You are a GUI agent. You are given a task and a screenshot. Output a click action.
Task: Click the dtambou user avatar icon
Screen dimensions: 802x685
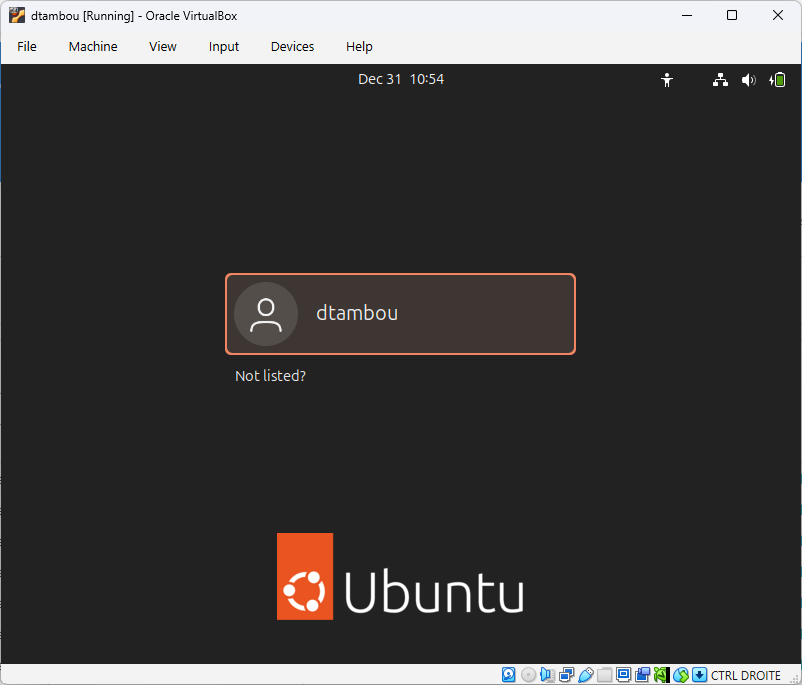pyautogui.click(x=266, y=314)
